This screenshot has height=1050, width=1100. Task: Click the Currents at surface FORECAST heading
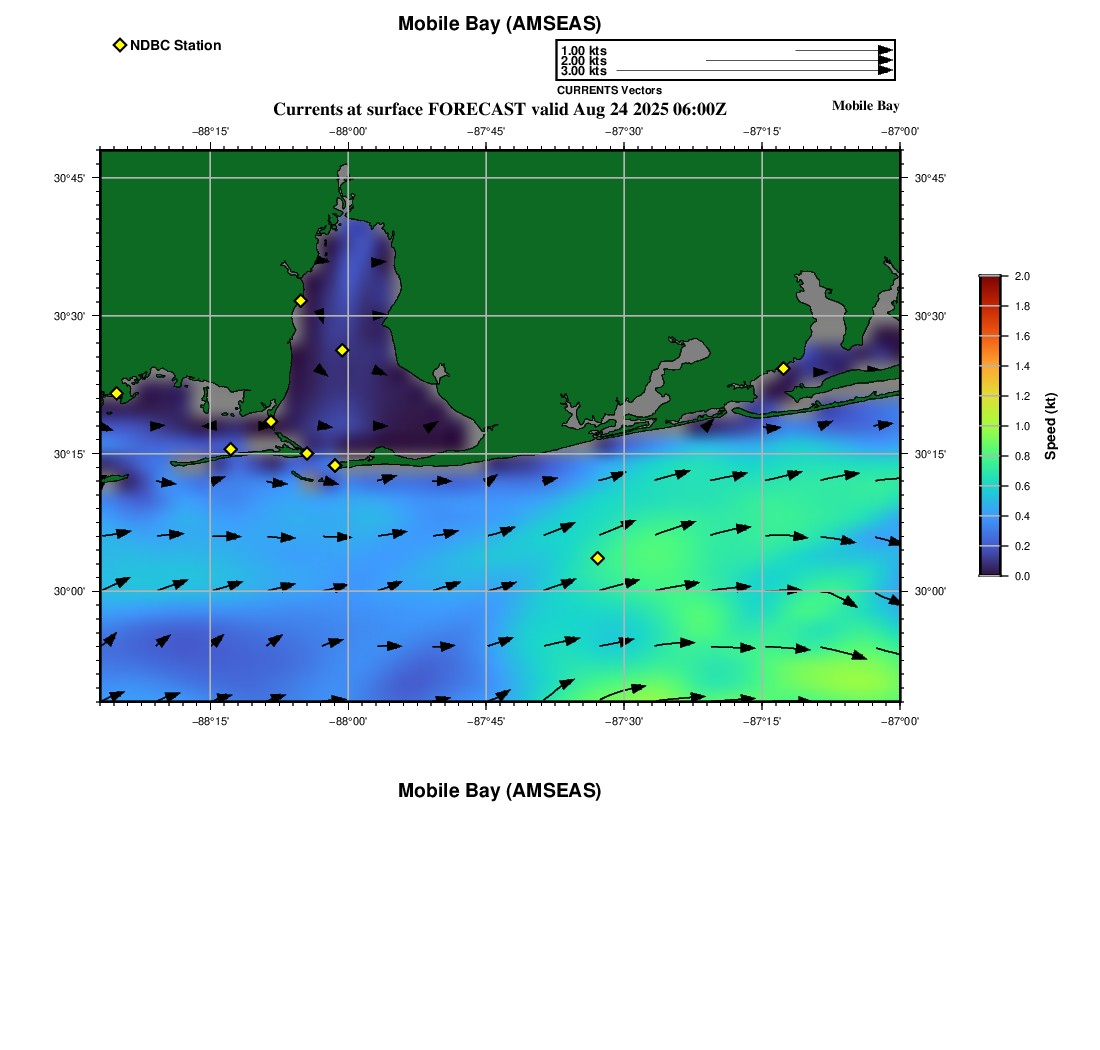pos(499,109)
